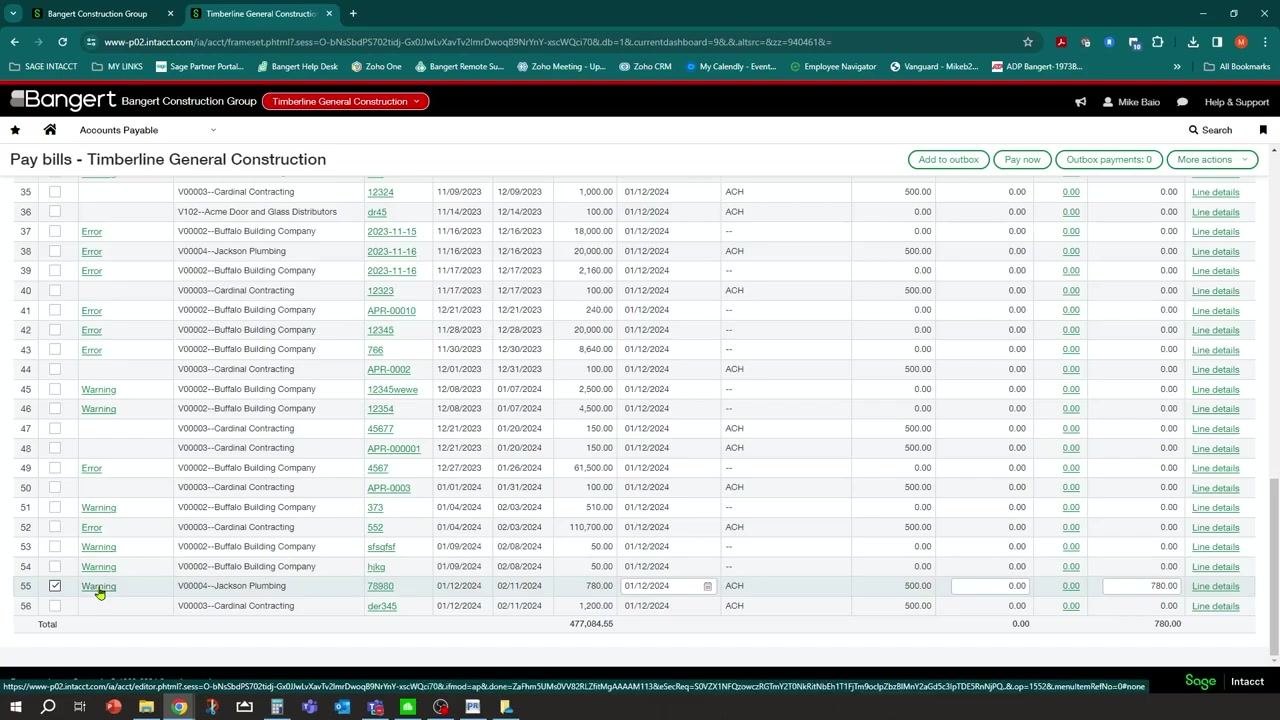Open Windows taskbar search
This screenshot has width=1280, height=720.
(48, 707)
